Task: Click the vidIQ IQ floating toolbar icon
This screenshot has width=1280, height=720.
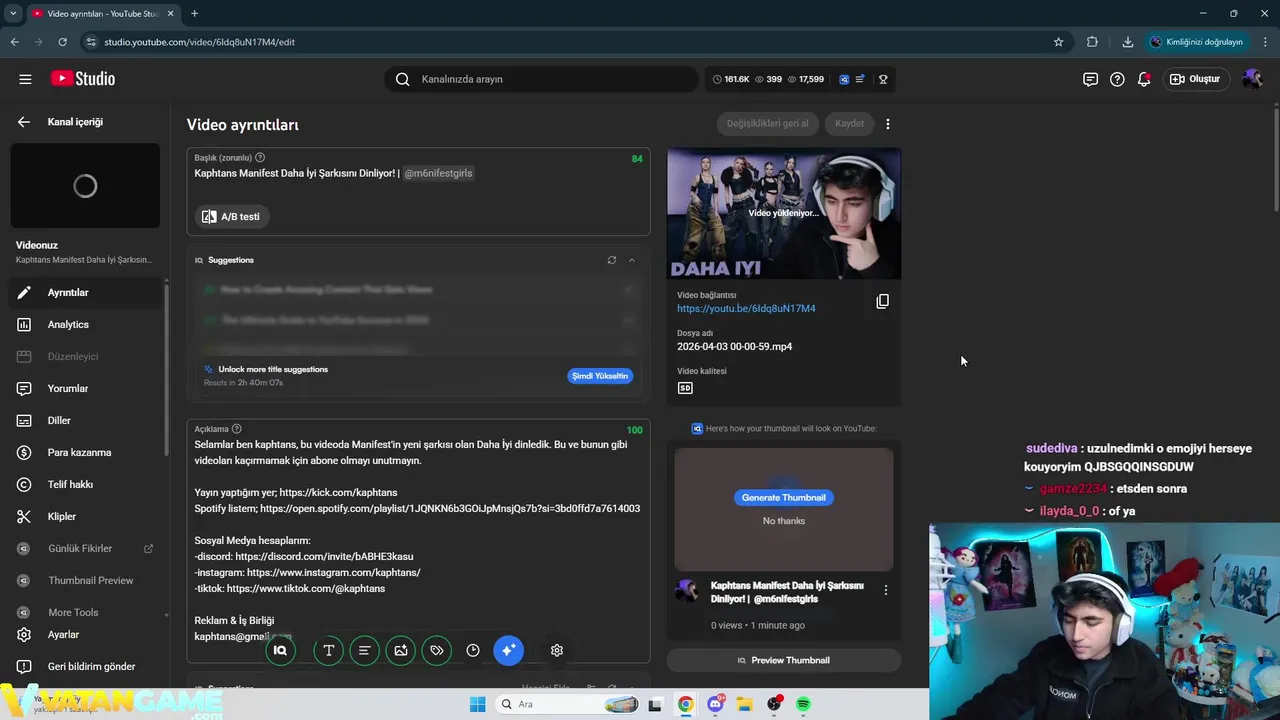Action: (x=280, y=651)
